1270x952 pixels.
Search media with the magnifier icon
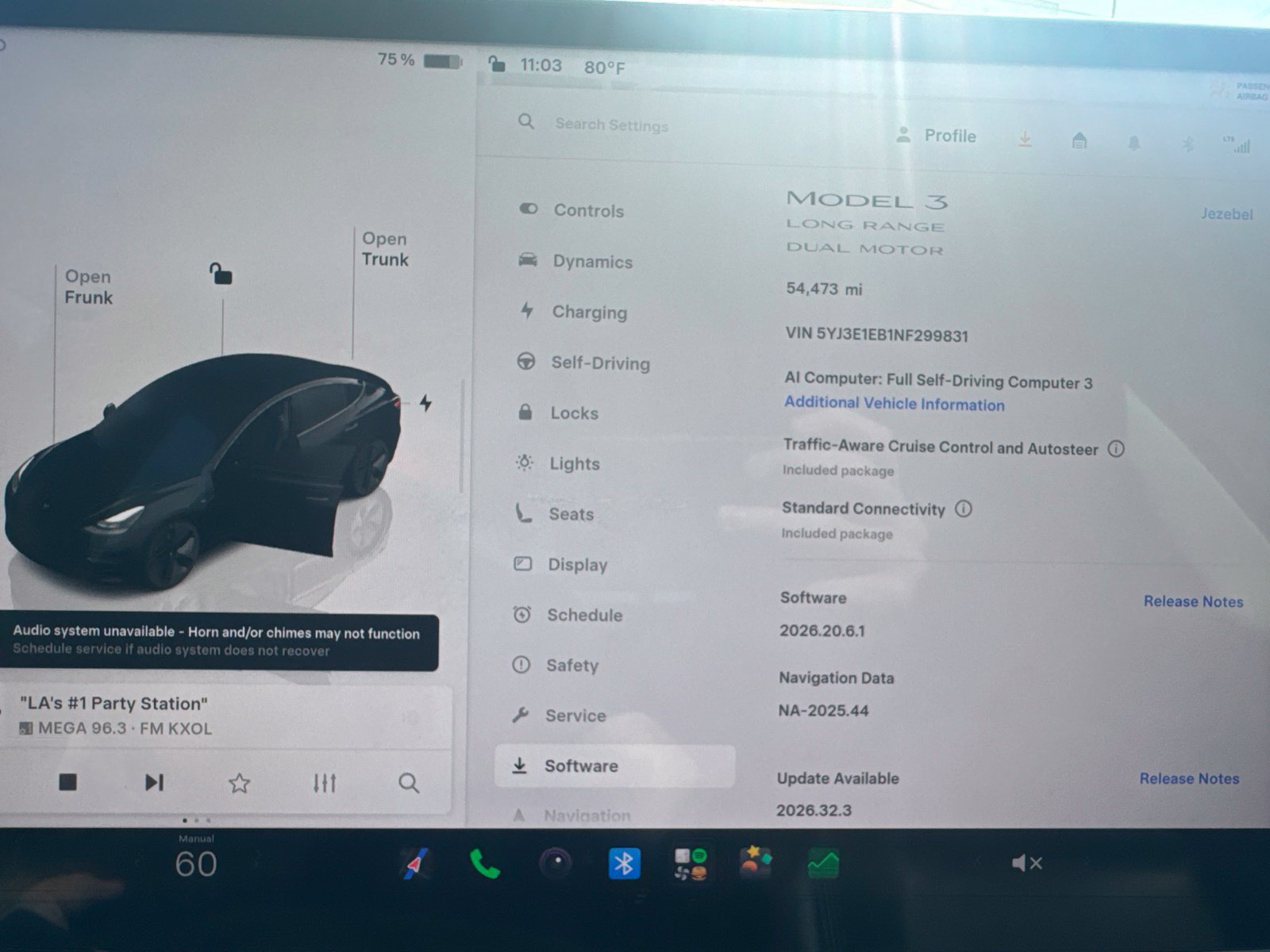(x=408, y=784)
